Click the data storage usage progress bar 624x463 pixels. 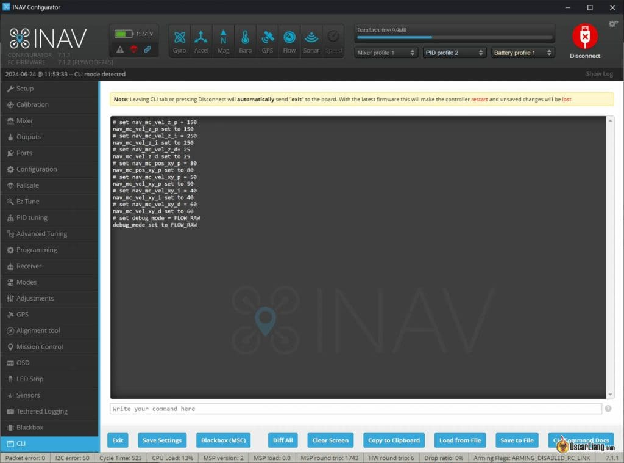(x=454, y=37)
